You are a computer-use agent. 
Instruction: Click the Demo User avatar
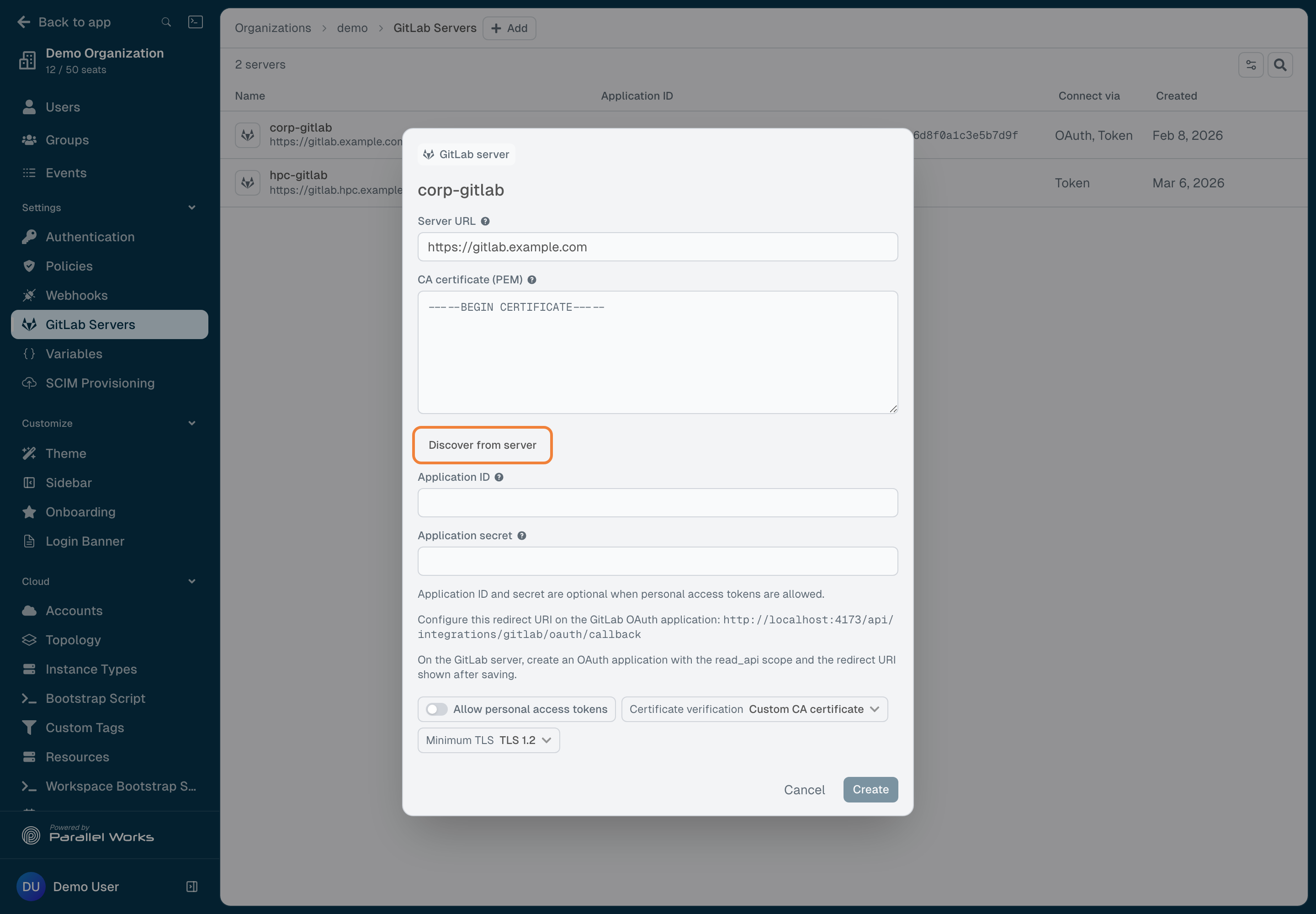coord(31,887)
